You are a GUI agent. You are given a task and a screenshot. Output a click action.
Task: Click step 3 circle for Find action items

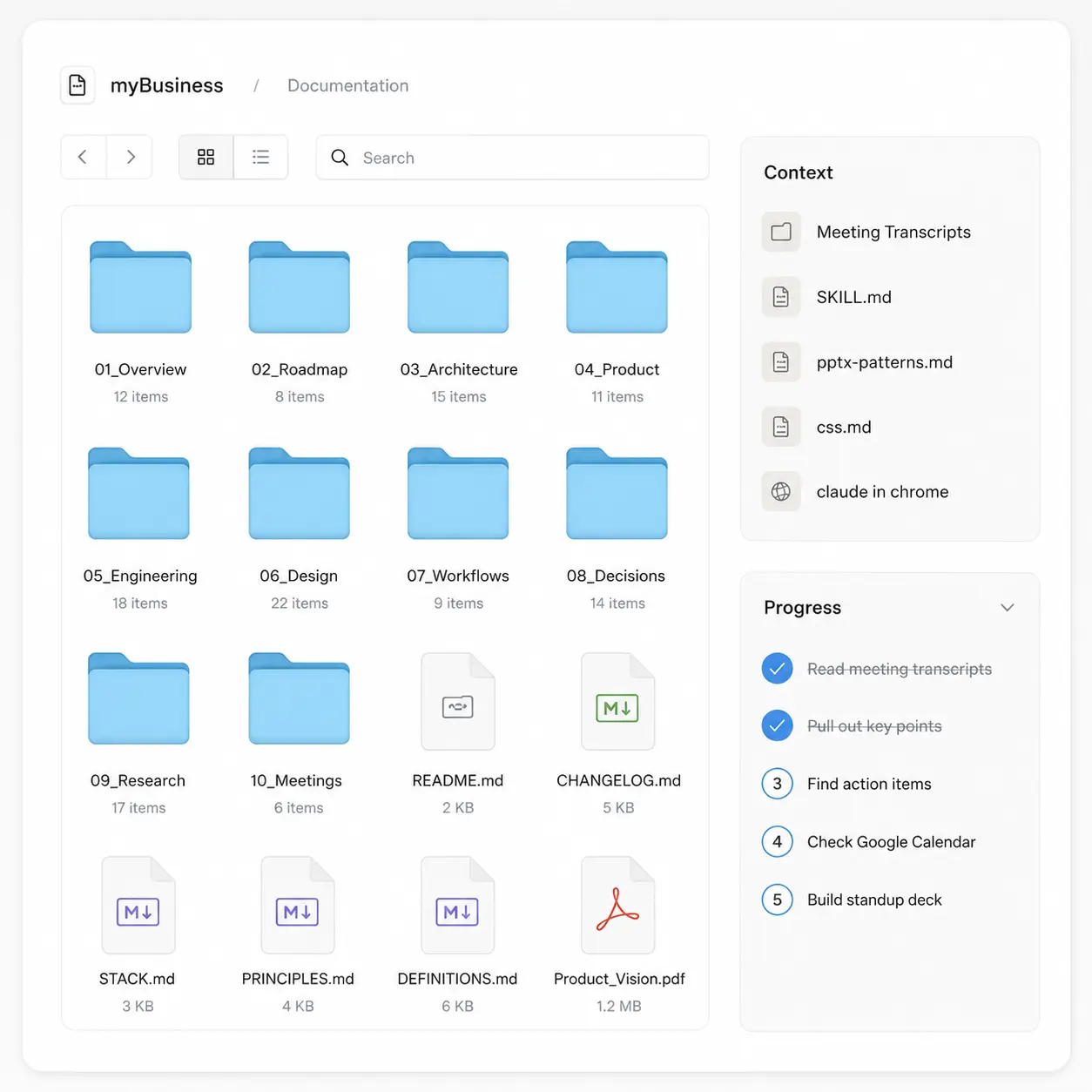tap(778, 784)
